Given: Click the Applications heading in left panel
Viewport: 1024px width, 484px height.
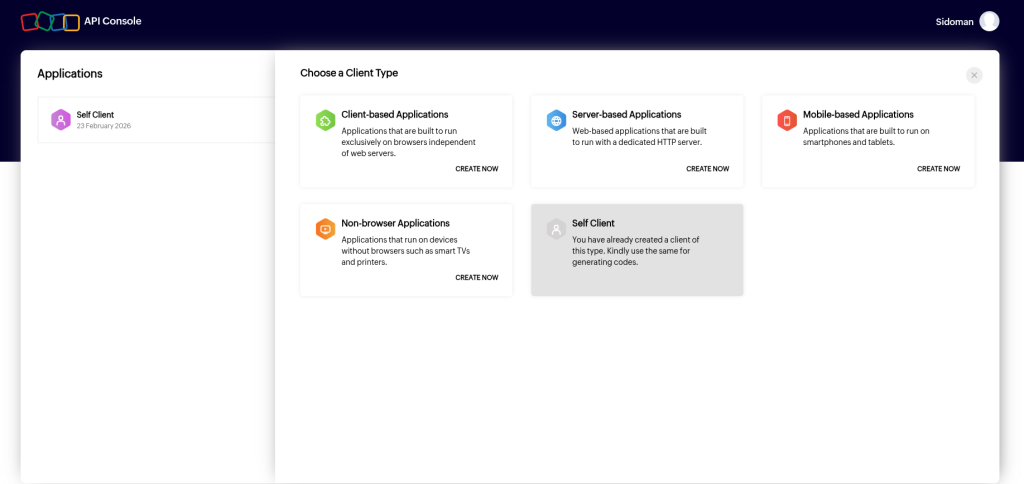Looking at the screenshot, I should pos(70,74).
